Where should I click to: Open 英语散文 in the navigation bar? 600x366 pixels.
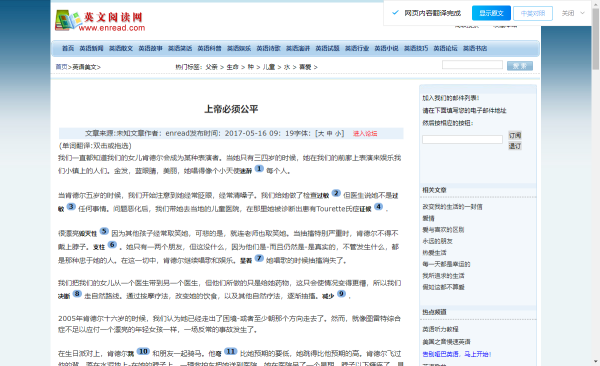pos(121,48)
